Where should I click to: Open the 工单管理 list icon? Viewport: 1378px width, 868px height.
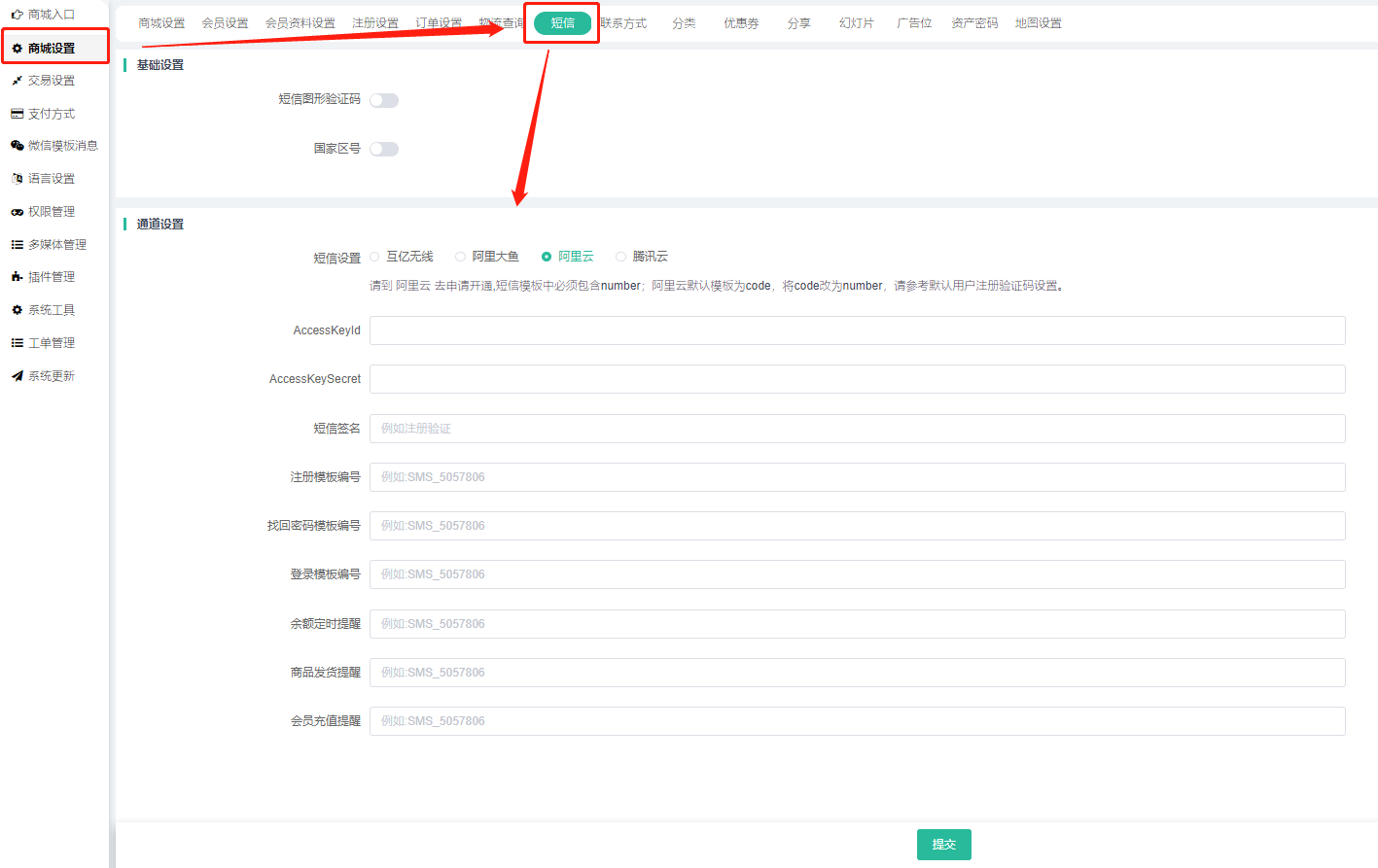(x=17, y=343)
